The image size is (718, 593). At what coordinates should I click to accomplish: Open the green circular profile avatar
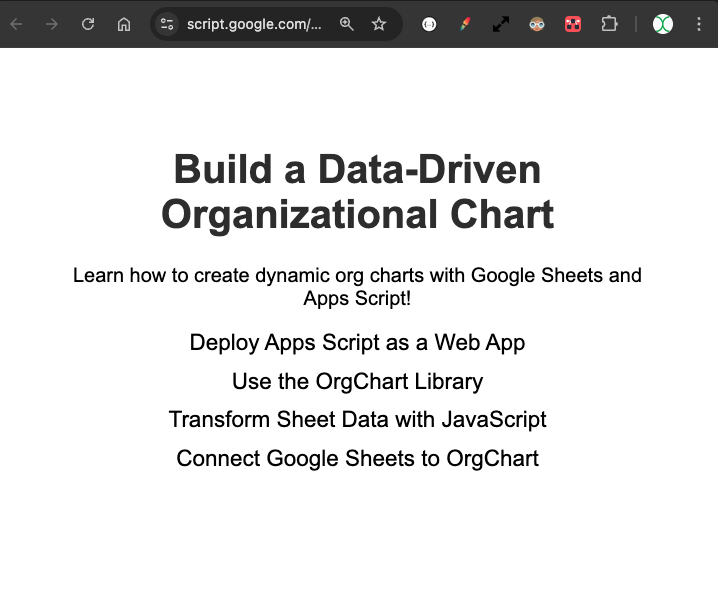[663, 24]
